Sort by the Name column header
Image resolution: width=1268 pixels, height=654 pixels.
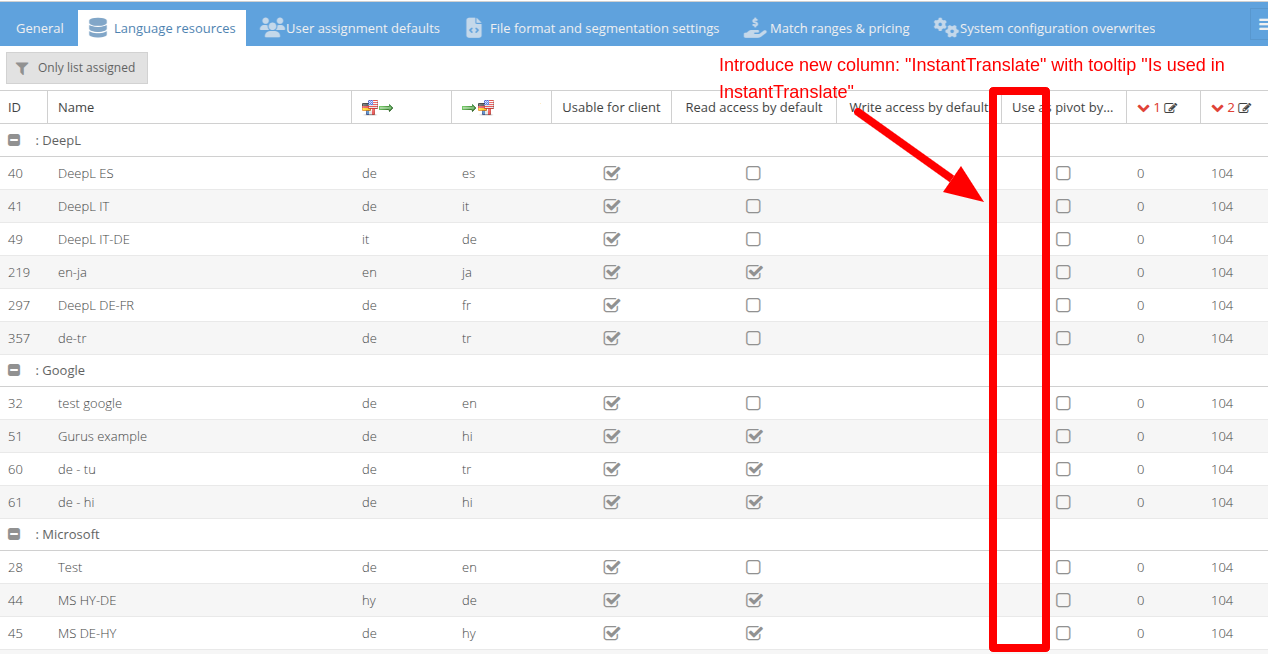[x=76, y=107]
